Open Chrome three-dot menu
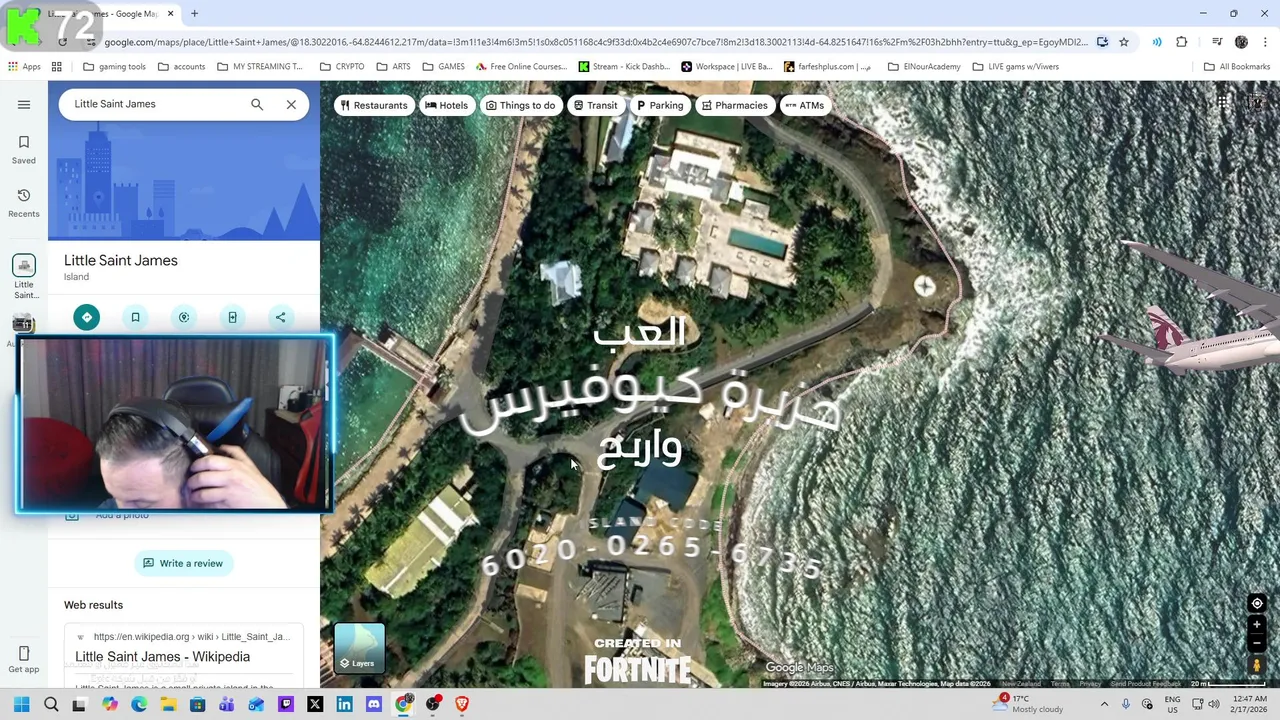 click(1264, 42)
